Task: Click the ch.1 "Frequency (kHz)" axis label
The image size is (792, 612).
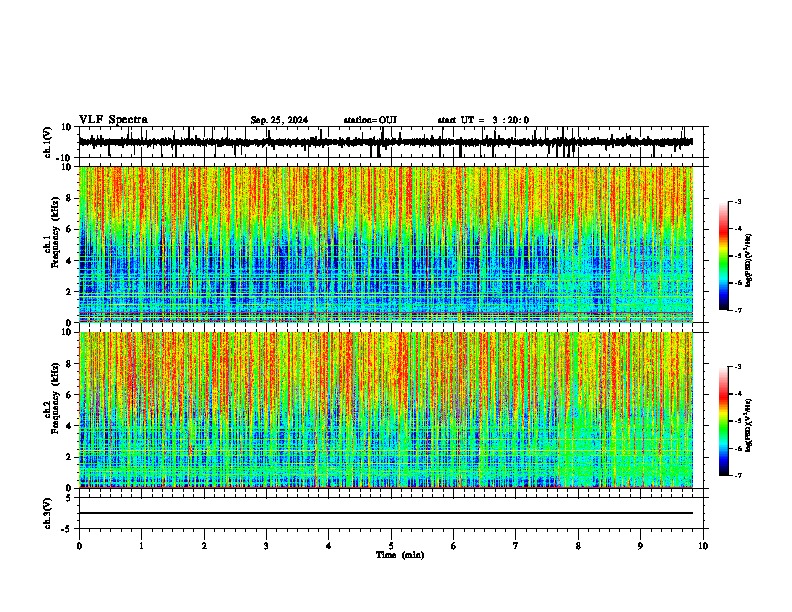Action: tap(55, 233)
